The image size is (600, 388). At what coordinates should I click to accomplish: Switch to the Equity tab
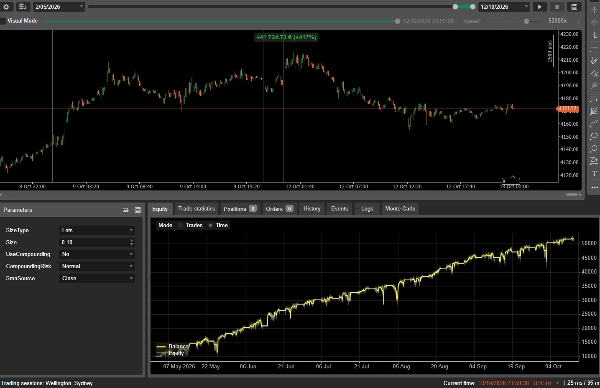pyautogui.click(x=160, y=209)
